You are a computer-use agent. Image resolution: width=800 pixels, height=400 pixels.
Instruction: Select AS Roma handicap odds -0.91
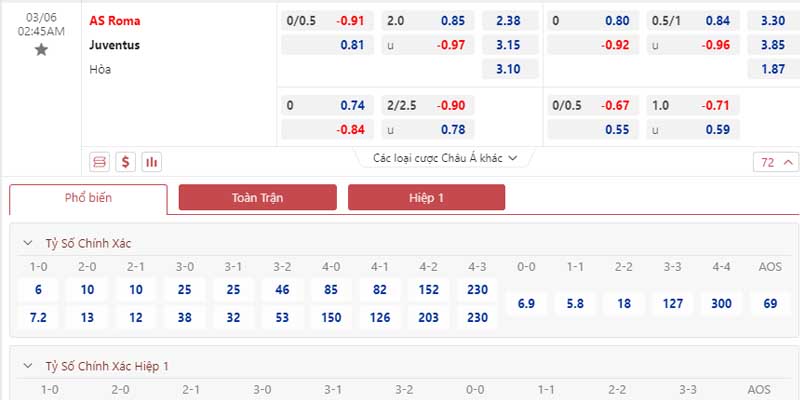349,20
